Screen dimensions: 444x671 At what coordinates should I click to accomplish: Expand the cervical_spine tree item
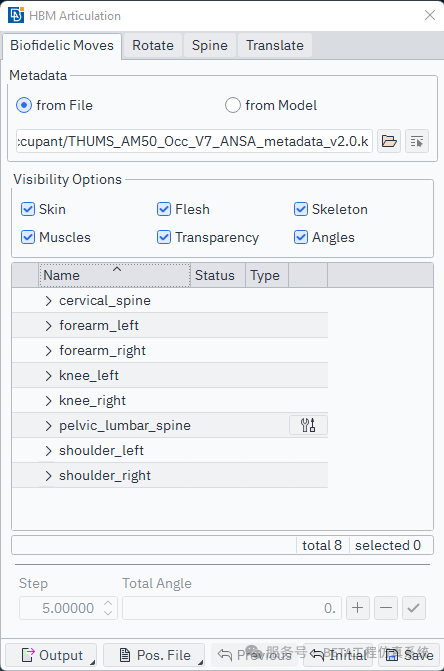[48, 301]
